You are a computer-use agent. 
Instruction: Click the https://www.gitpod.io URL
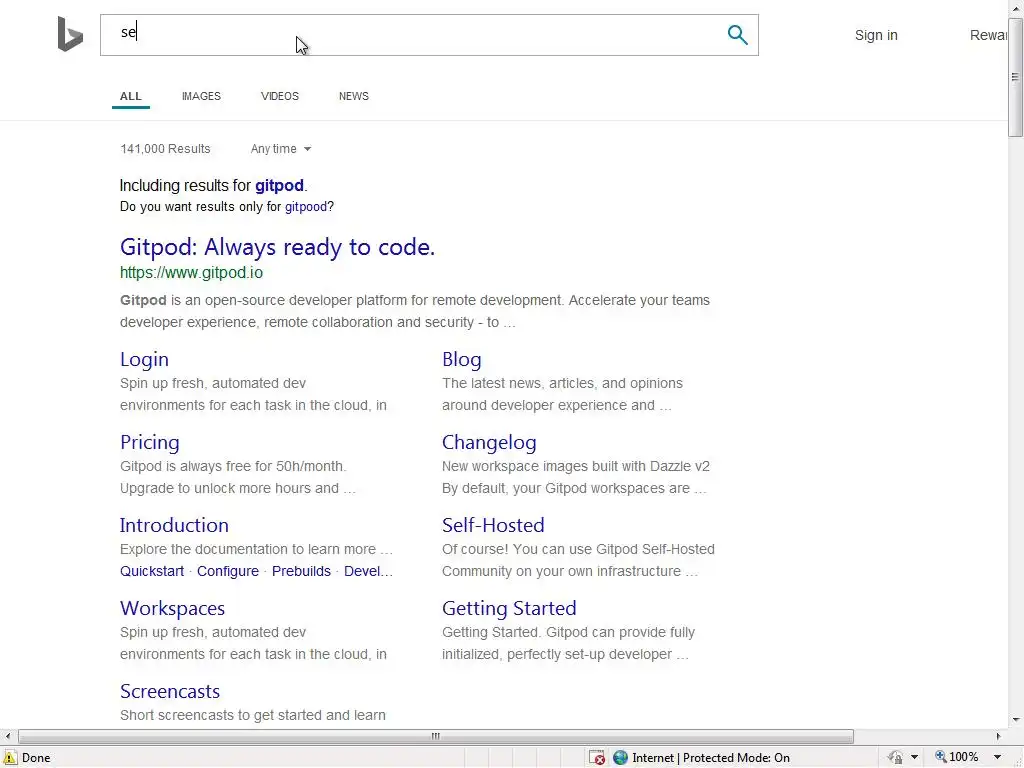[x=191, y=273]
